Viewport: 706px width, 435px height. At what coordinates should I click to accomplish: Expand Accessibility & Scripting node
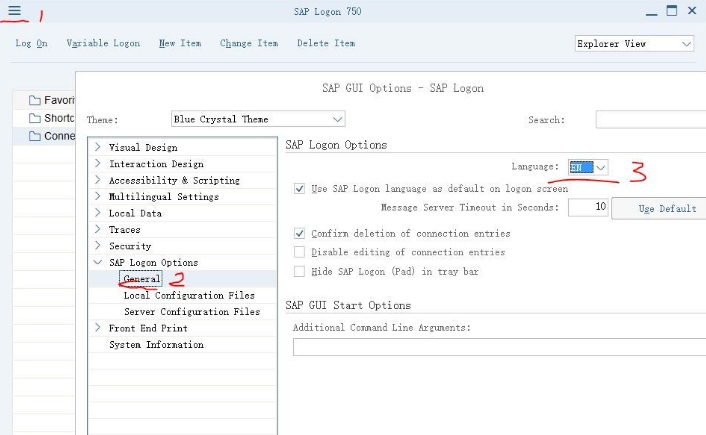[98, 180]
